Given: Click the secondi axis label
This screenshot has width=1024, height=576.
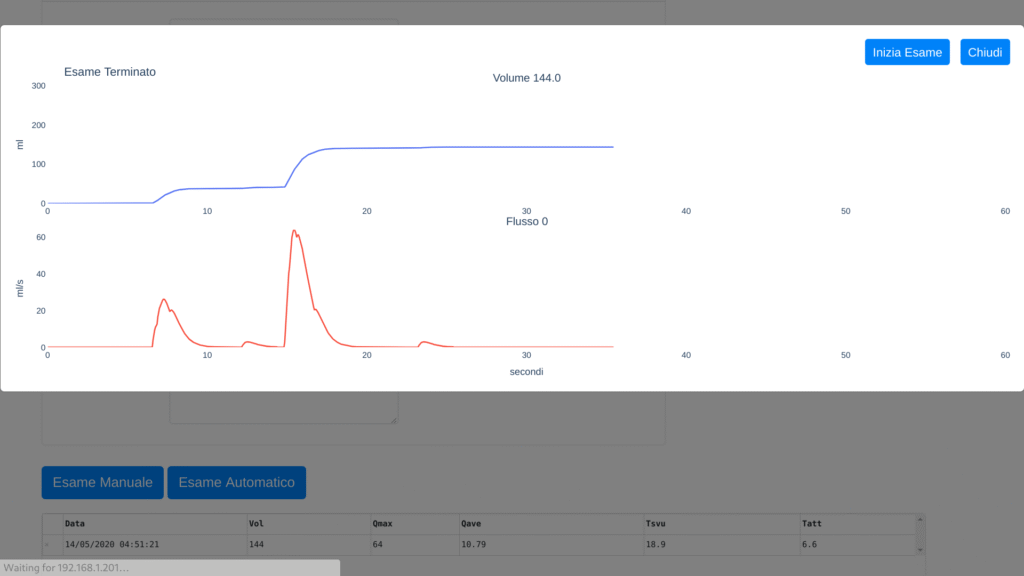Looking at the screenshot, I should 526,371.
